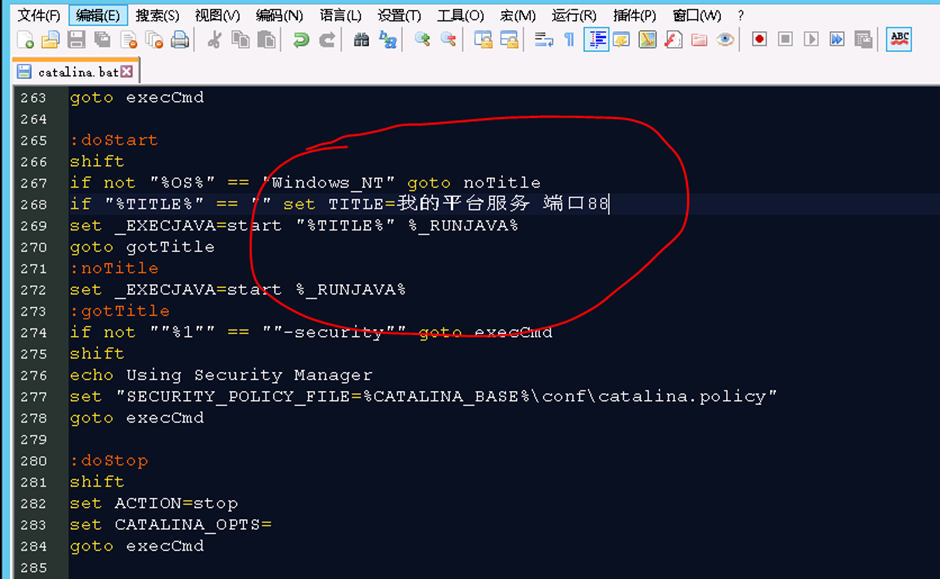Open the ? help menu

(x=741, y=15)
